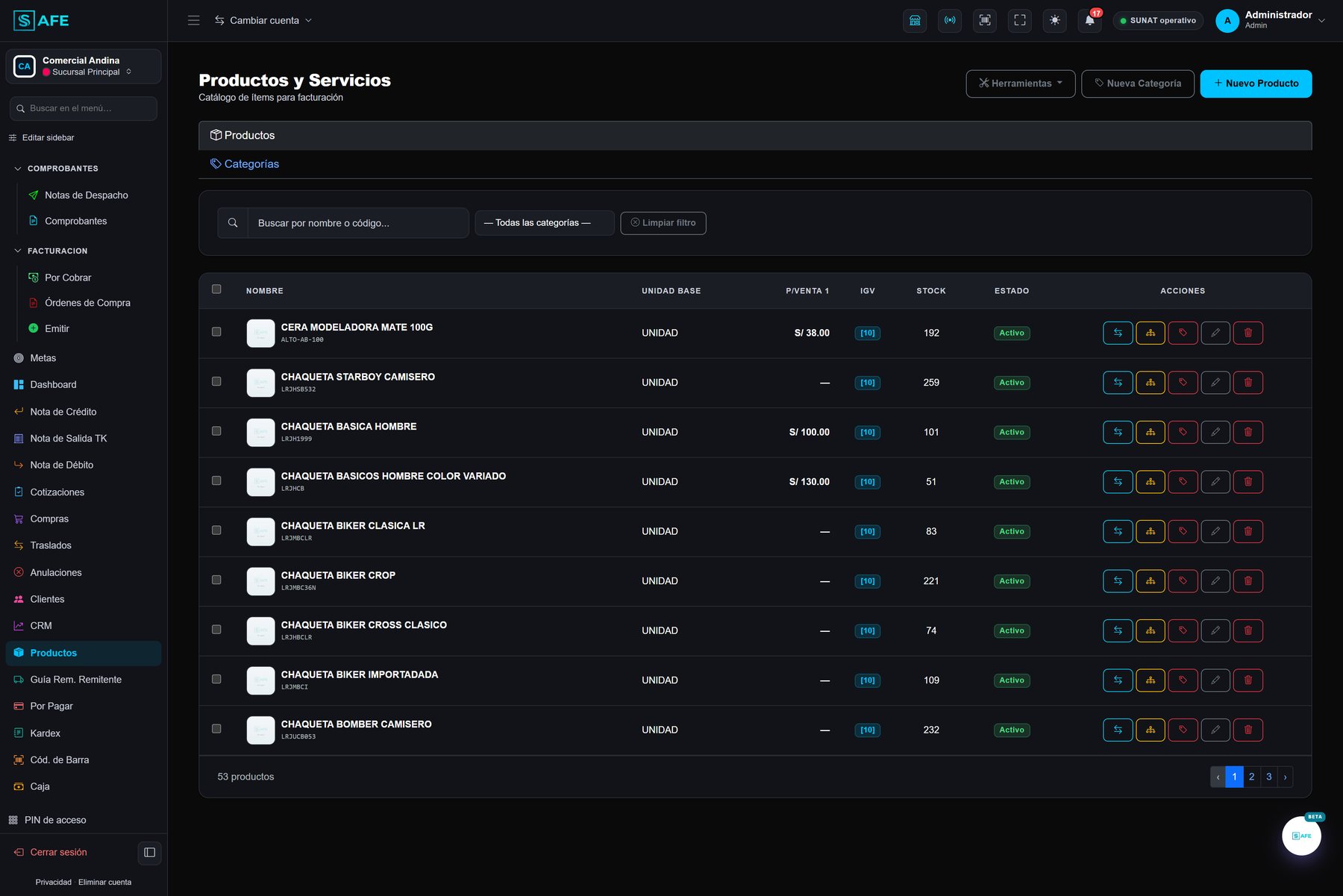Open notifications bell with 17 badge
This screenshot has width=1343, height=896.
1090,21
